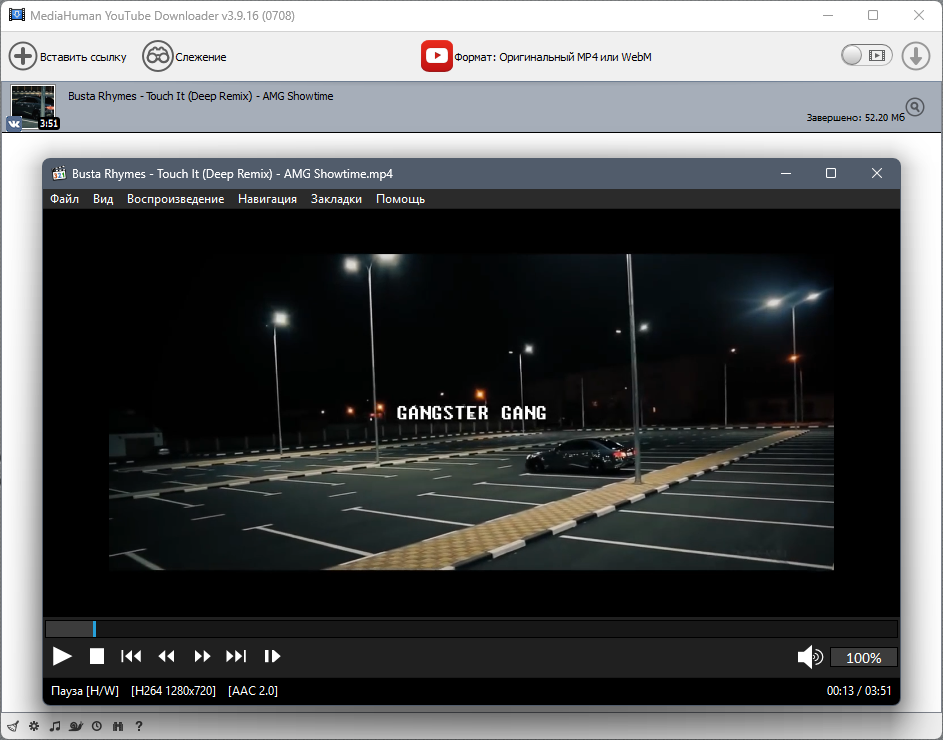943x740 pixels.
Task: Mute audio with the speaker icon
Action: tap(809, 657)
